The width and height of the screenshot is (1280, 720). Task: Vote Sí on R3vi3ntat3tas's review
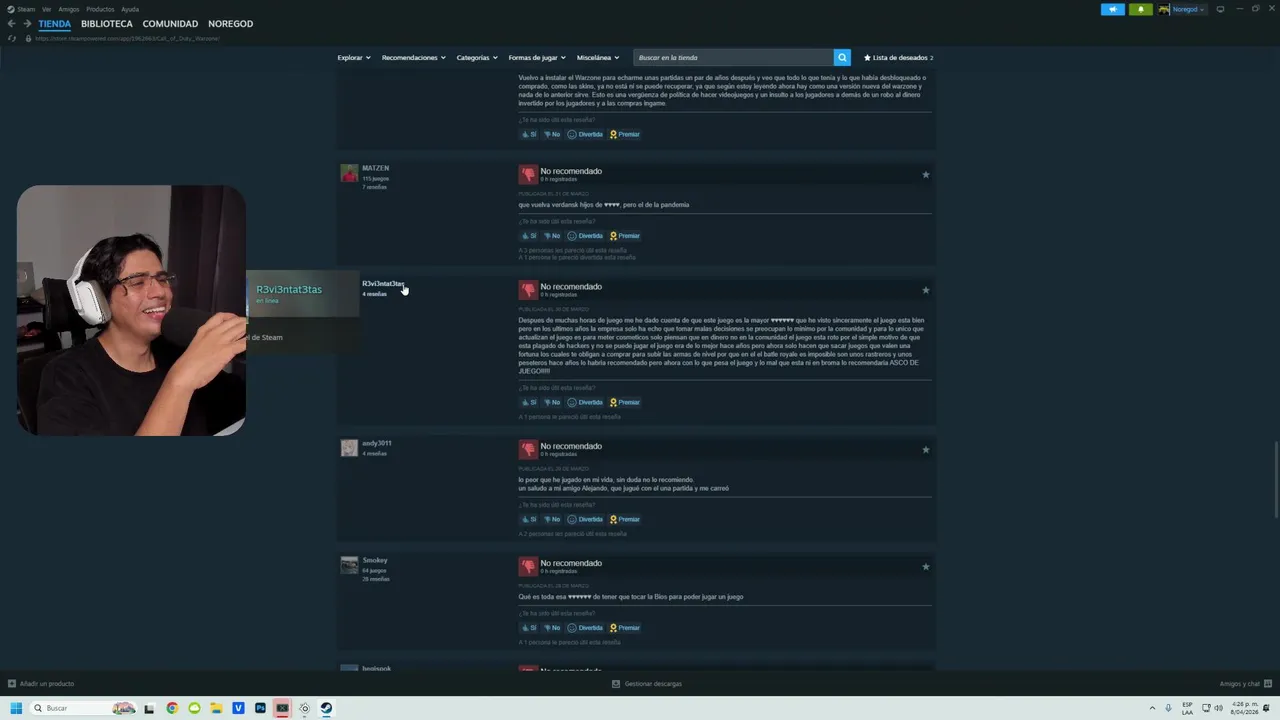click(529, 402)
